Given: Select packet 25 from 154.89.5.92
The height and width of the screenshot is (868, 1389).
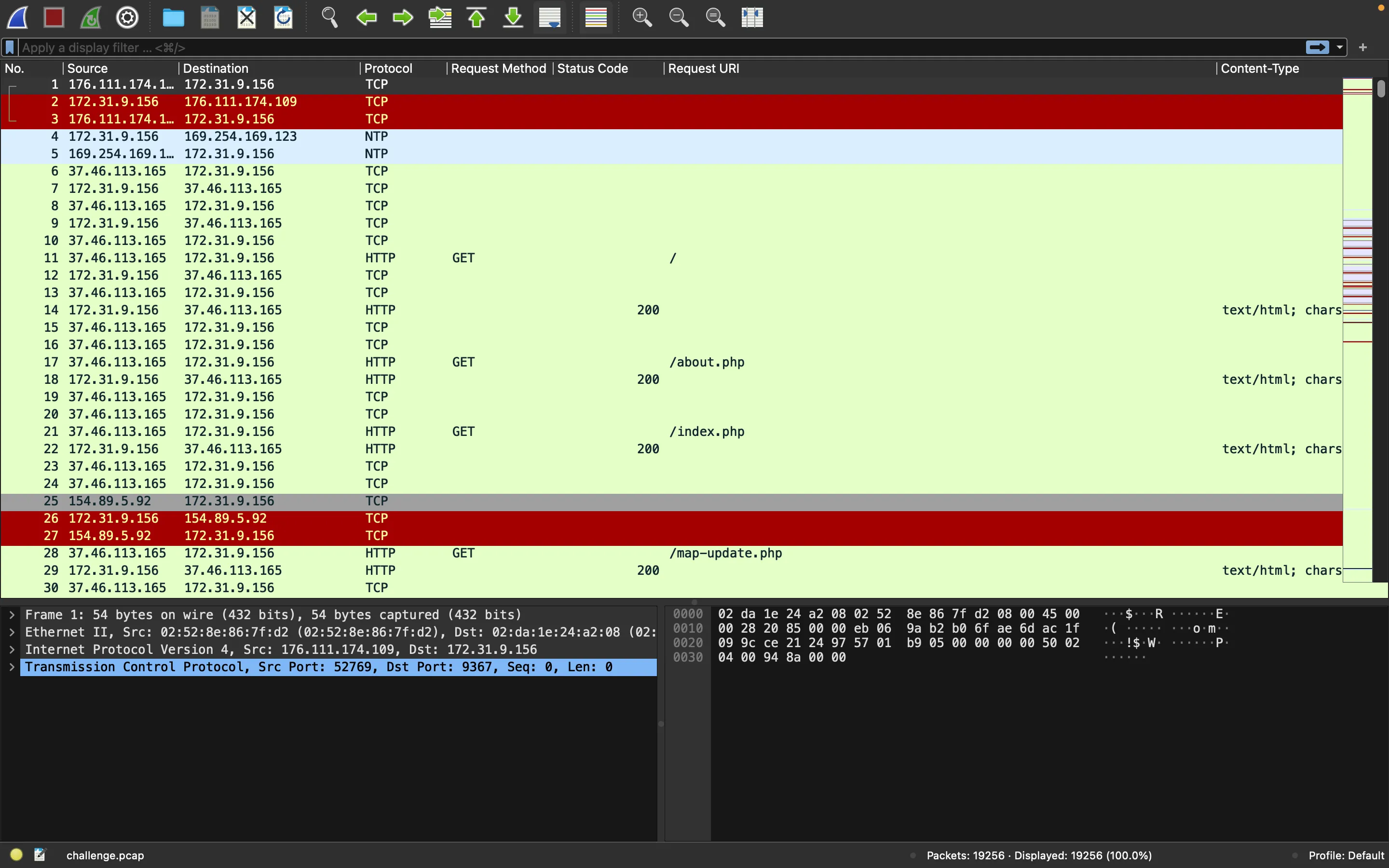Looking at the screenshot, I should pos(671,501).
